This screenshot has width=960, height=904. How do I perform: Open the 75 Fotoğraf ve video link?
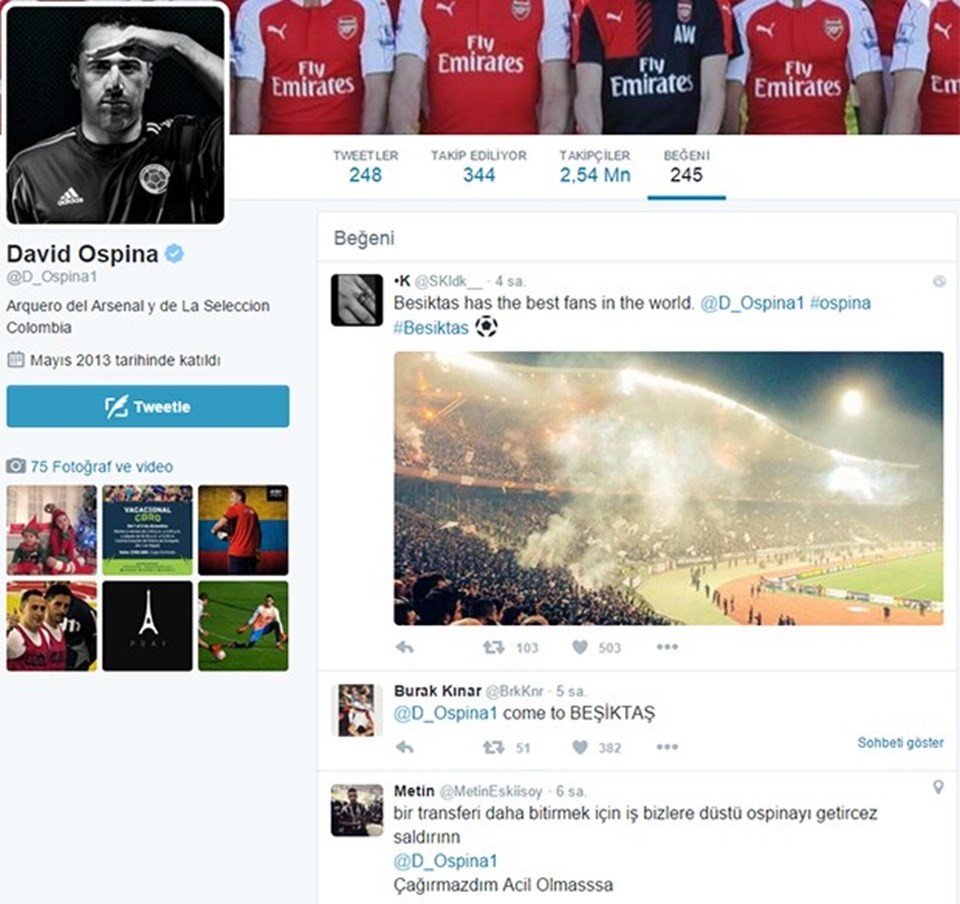point(101,466)
